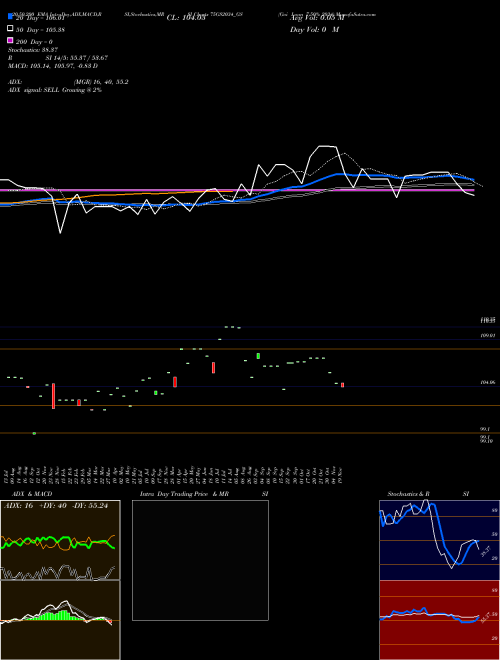This screenshot has width=500, height=660.
Task: Click the 104.96 price axis label
Action: point(487,383)
